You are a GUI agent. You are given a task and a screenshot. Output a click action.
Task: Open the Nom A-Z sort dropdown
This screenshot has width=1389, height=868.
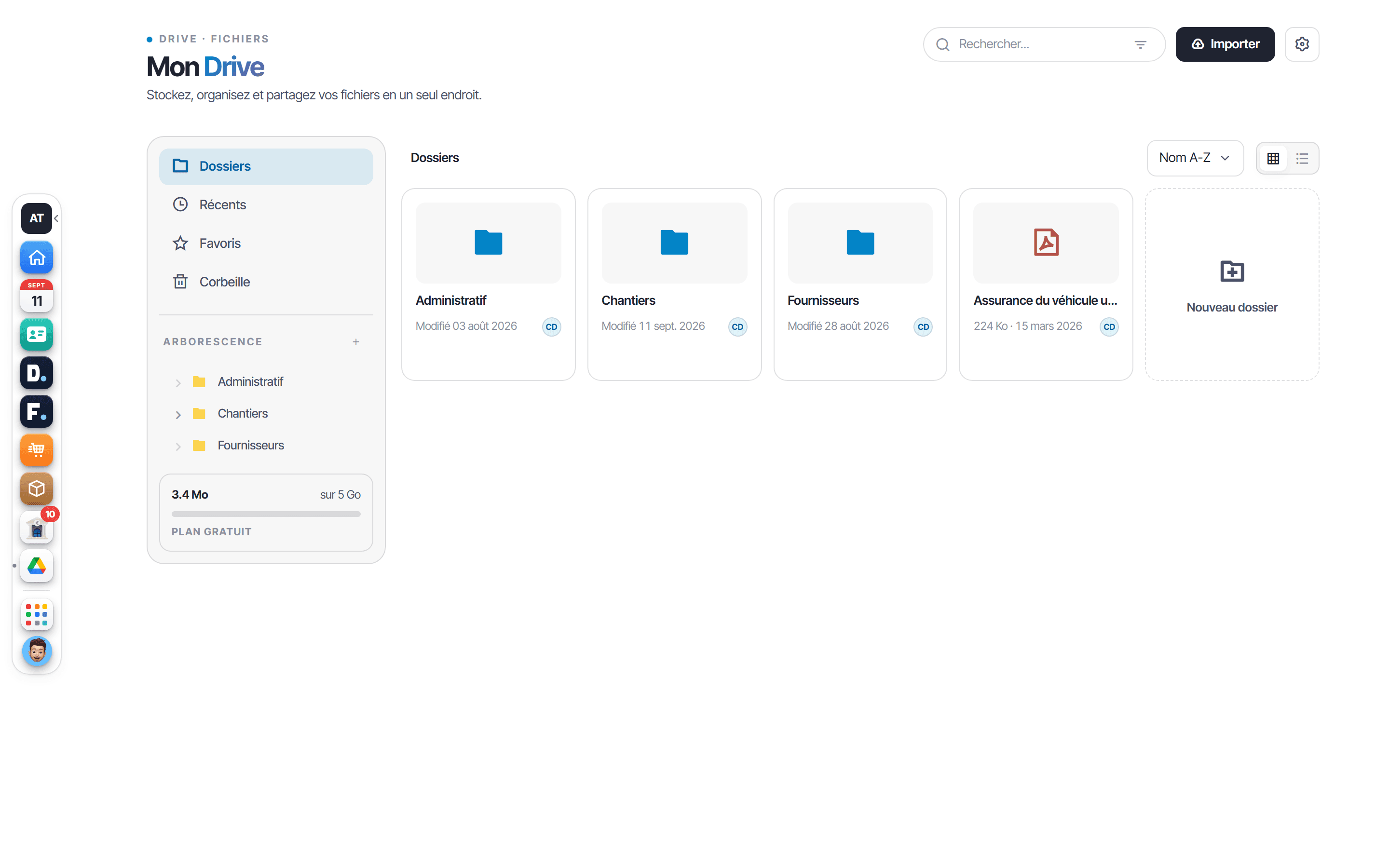pos(1195,158)
